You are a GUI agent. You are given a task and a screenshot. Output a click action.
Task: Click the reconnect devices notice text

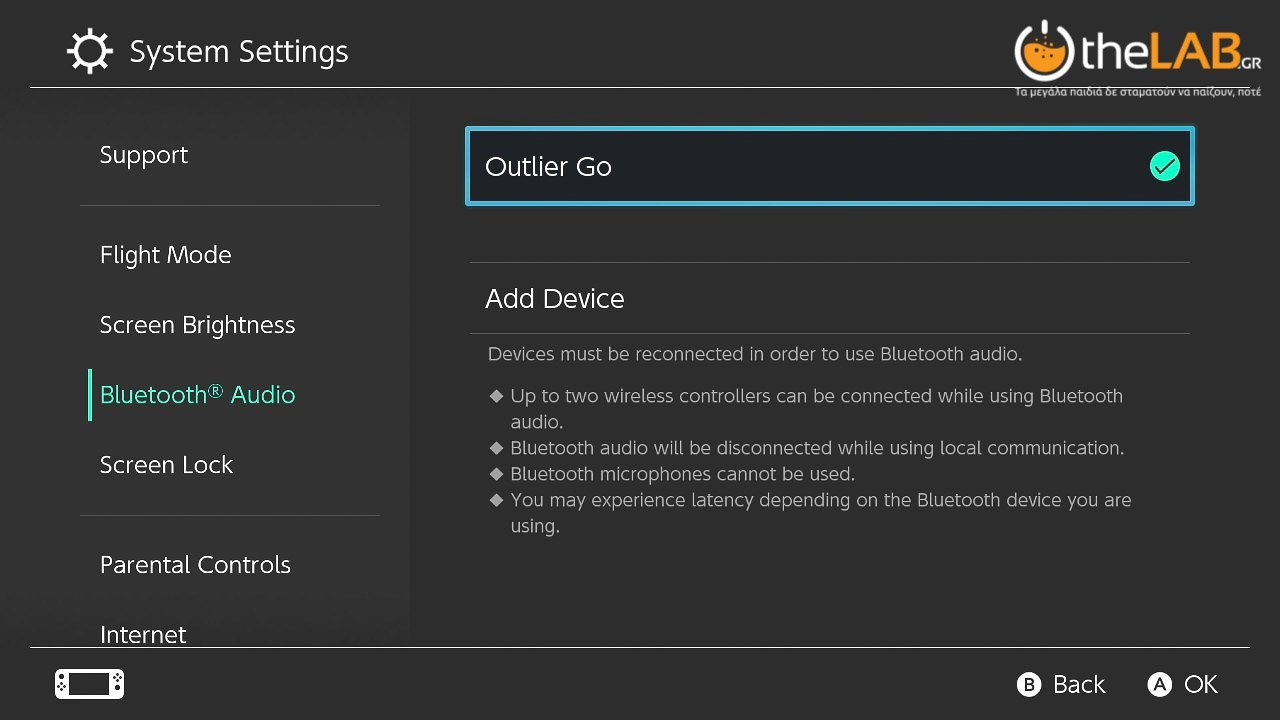[754, 354]
